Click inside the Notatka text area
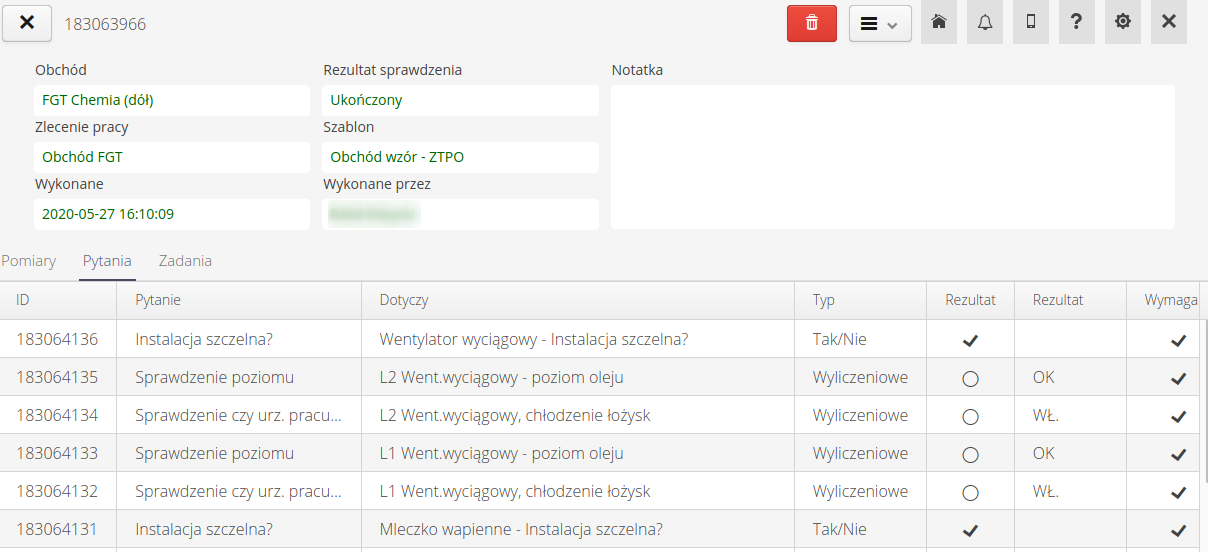Viewport: 1208px width, 552px height. coord(892,157)
